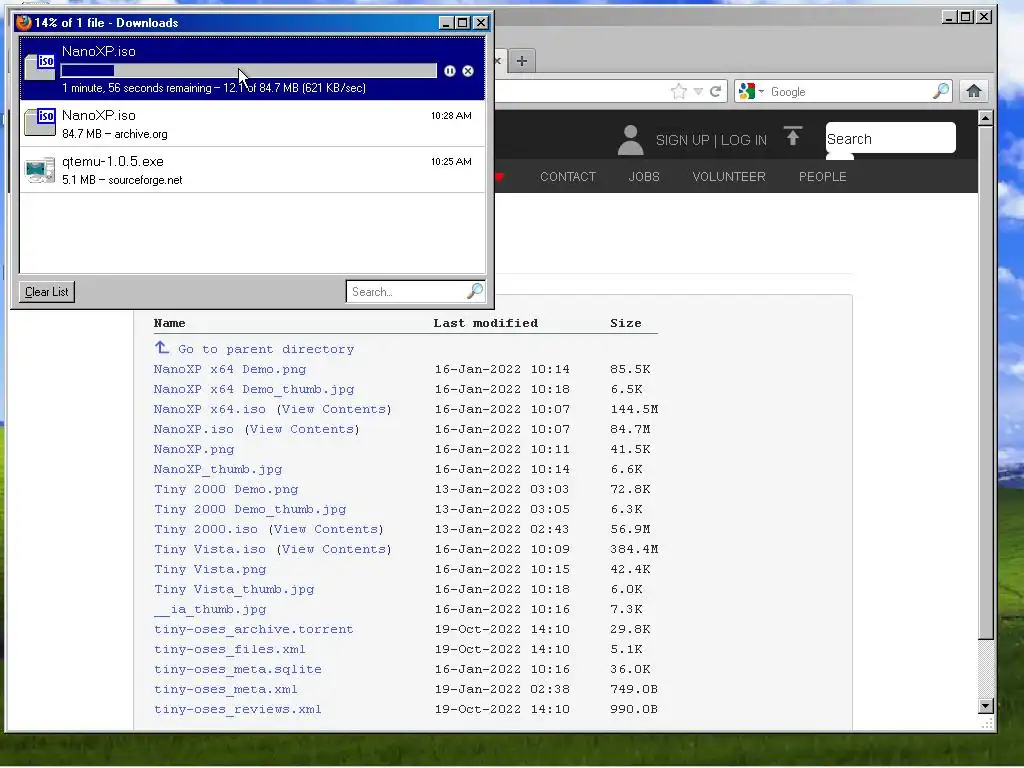Click the upload arrow icon on archive.org

(x=793, y=136)
